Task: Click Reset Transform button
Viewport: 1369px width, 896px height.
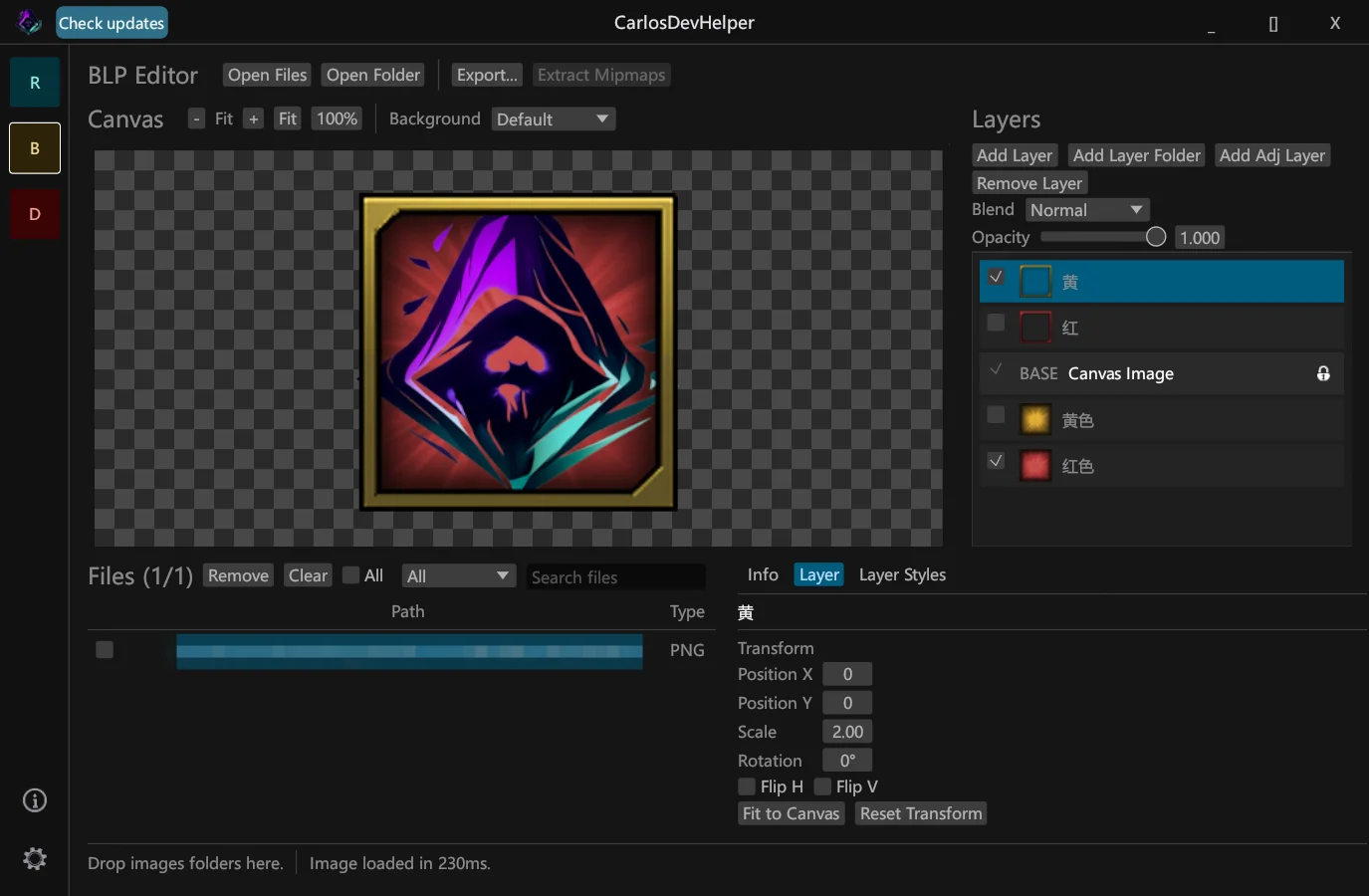Action: point(921,813)
